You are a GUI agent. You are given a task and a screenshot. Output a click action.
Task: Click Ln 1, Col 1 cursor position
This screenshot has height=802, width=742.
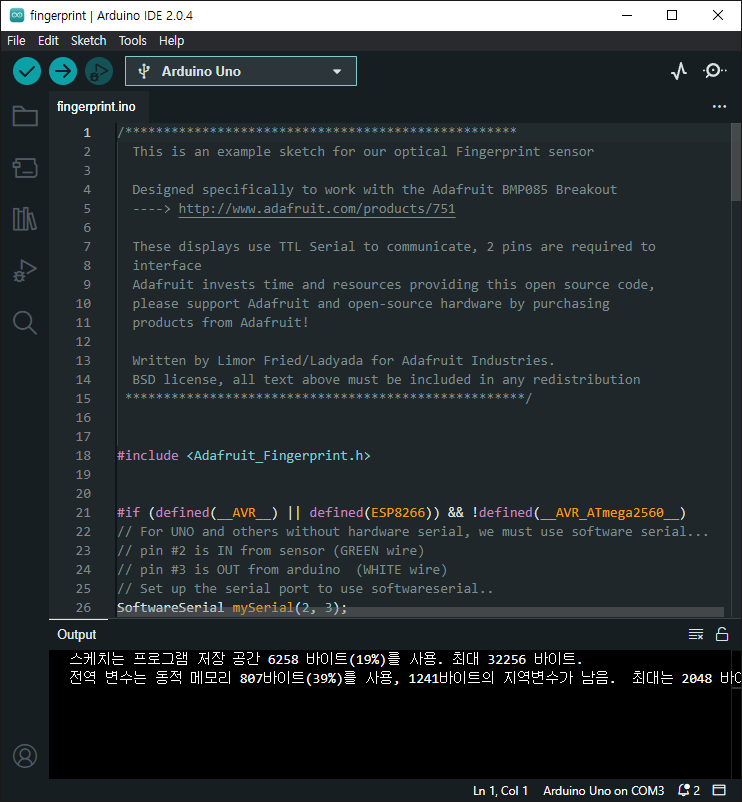500,791
